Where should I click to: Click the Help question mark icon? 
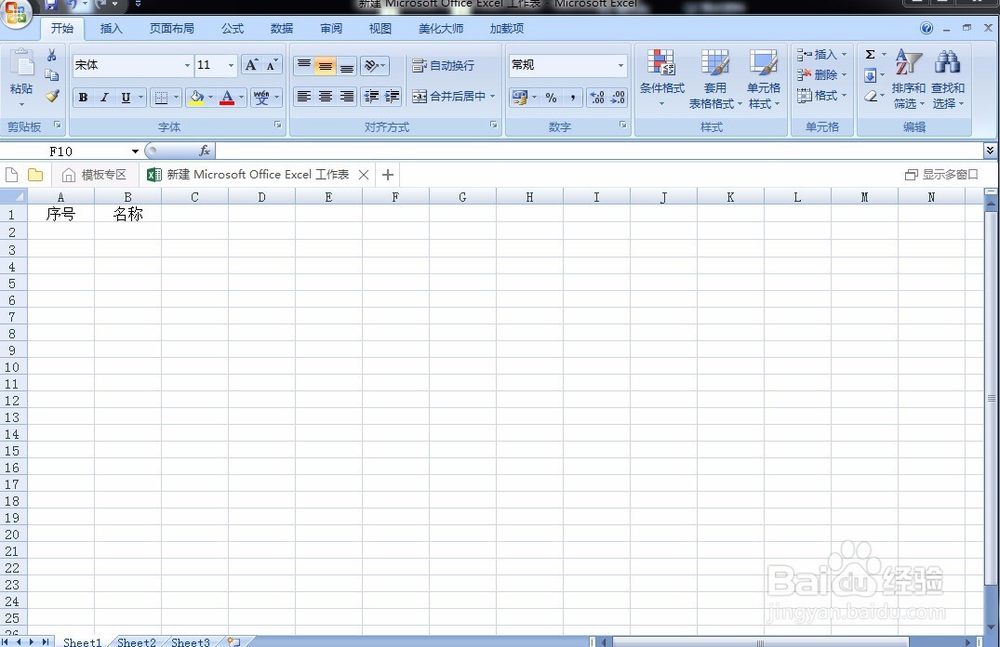pyautogui.click(x=927, y=28)
